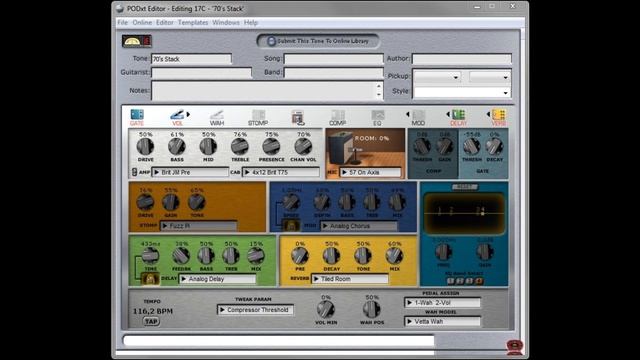Screen dimensions: 640x360
Task: Click the red telephone icon bottom right
Action: (x=515, y=347)
